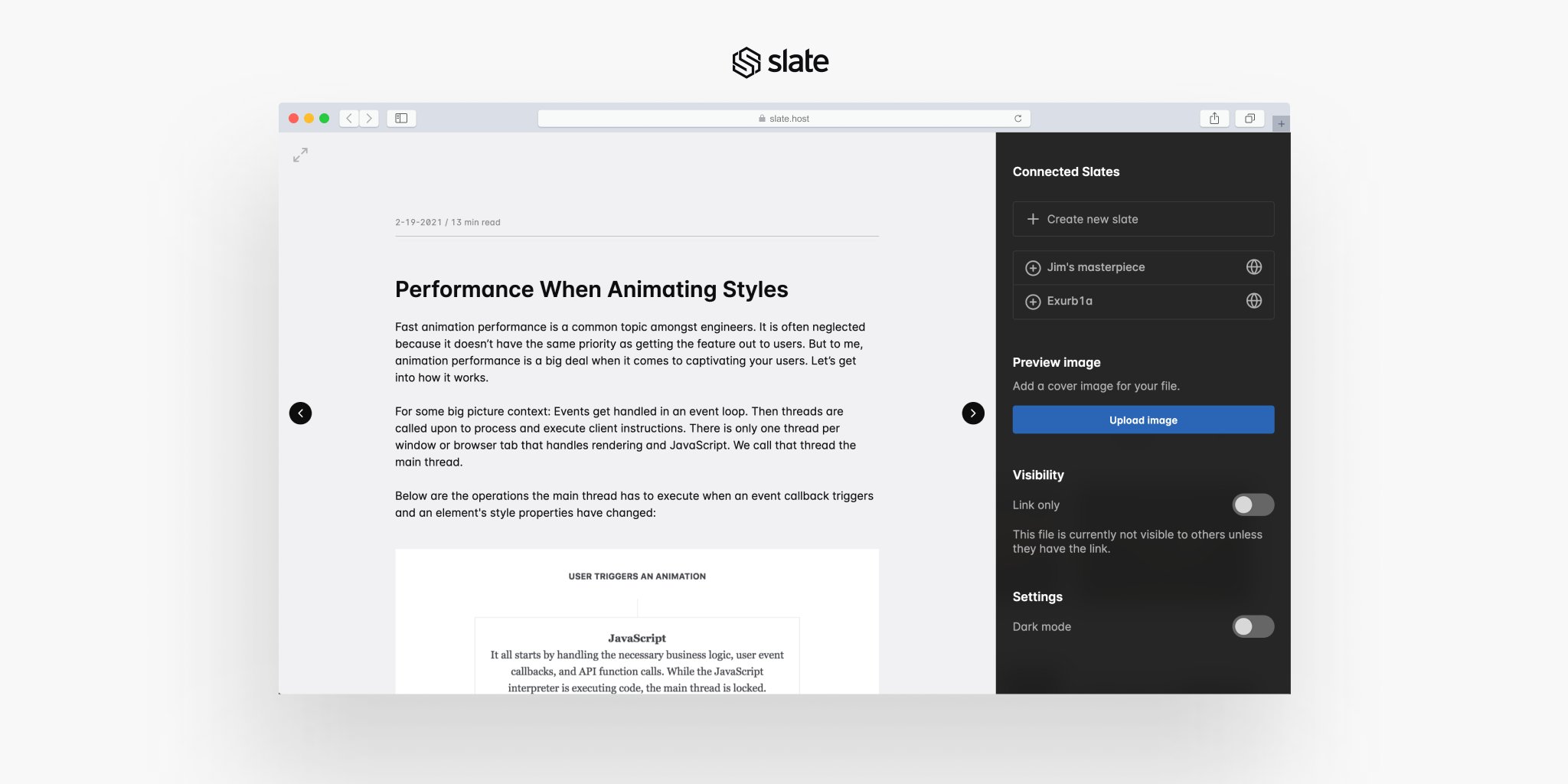Open a new tab with plus
The width and height of the screenshot is (1568, 784).
click(1281, 123)
